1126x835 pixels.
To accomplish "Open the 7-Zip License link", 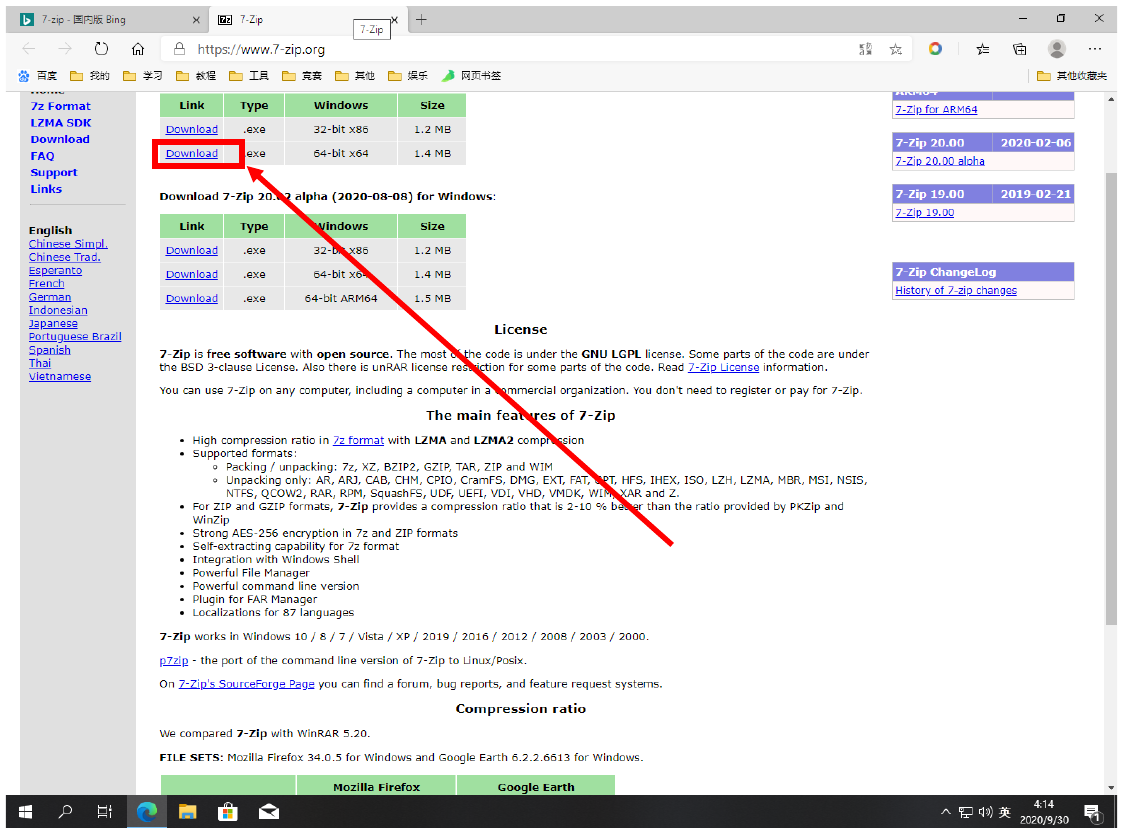I will 723,367.
